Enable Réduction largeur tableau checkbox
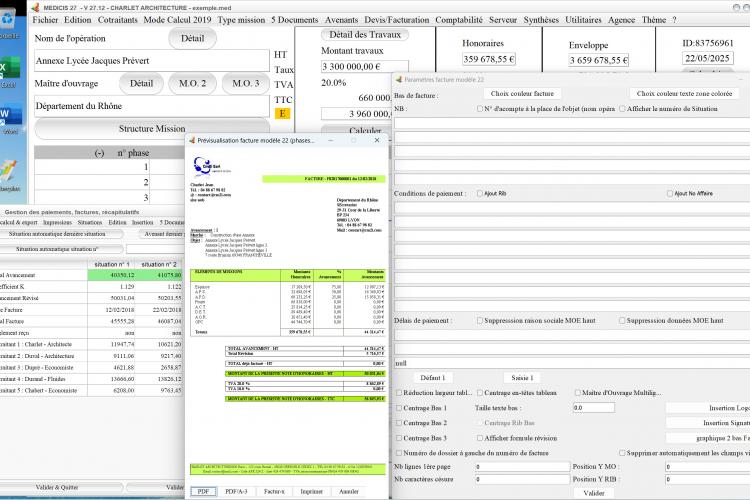 click(399, 393)
